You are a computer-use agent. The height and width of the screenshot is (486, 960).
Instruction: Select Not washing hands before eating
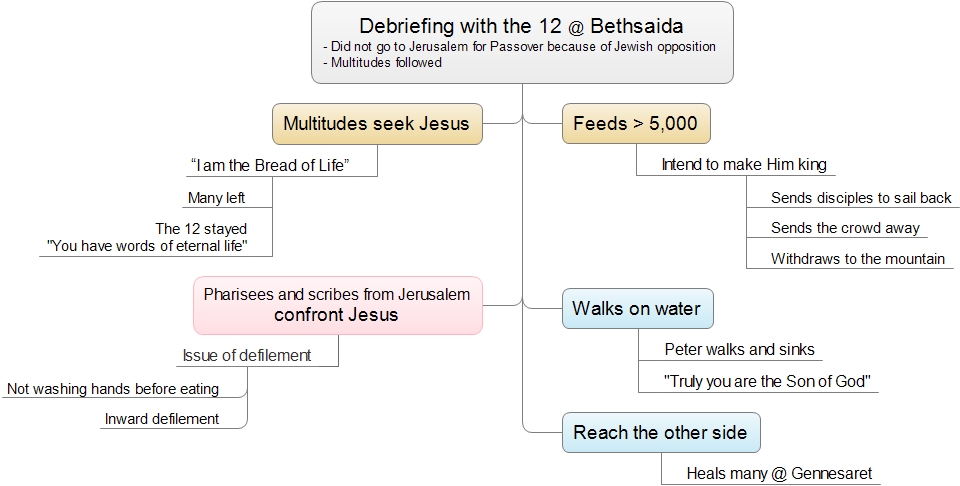(113, 389)
